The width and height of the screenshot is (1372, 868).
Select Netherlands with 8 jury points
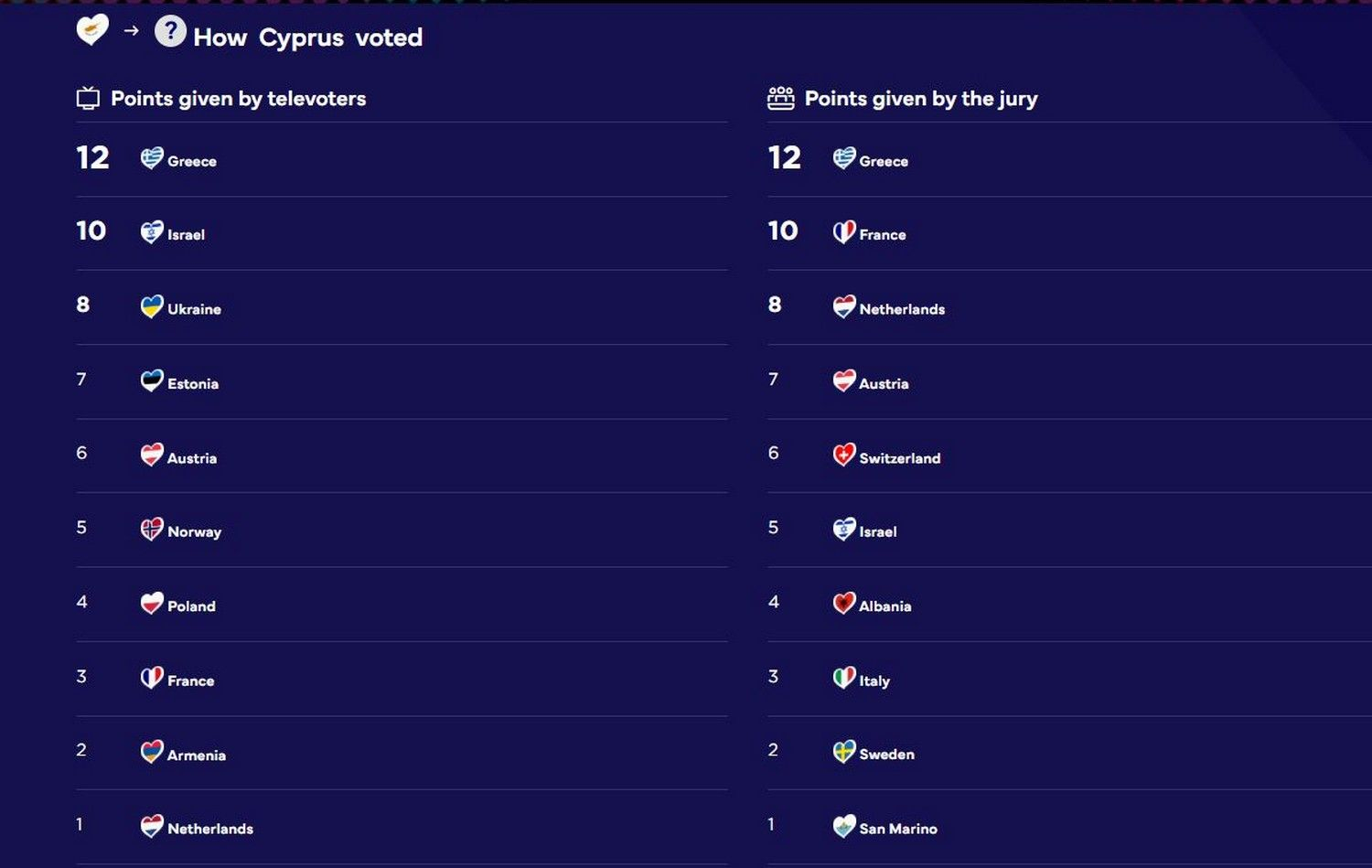pos(901,309)
